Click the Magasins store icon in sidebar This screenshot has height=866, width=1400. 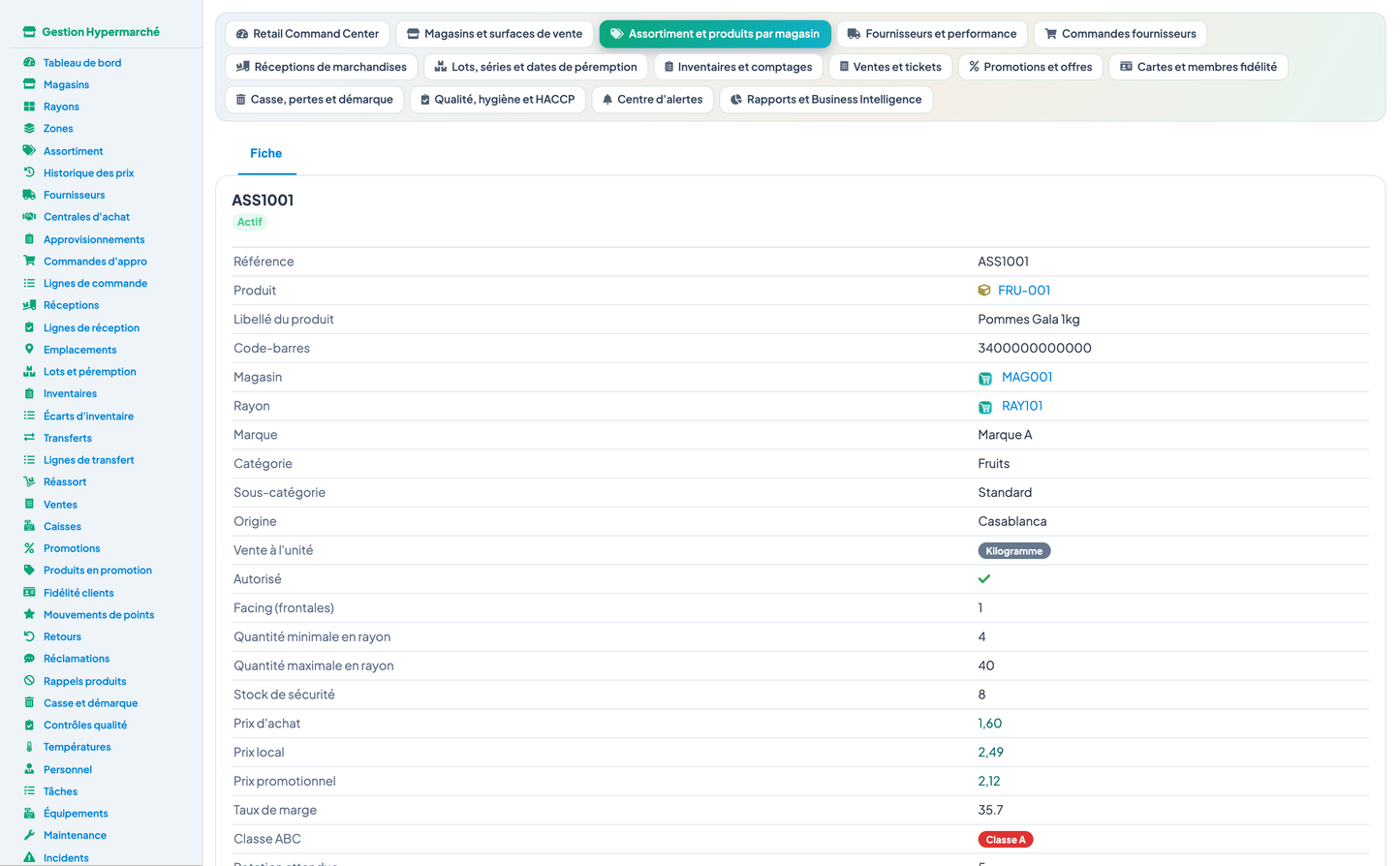click(x=29, y=84)
